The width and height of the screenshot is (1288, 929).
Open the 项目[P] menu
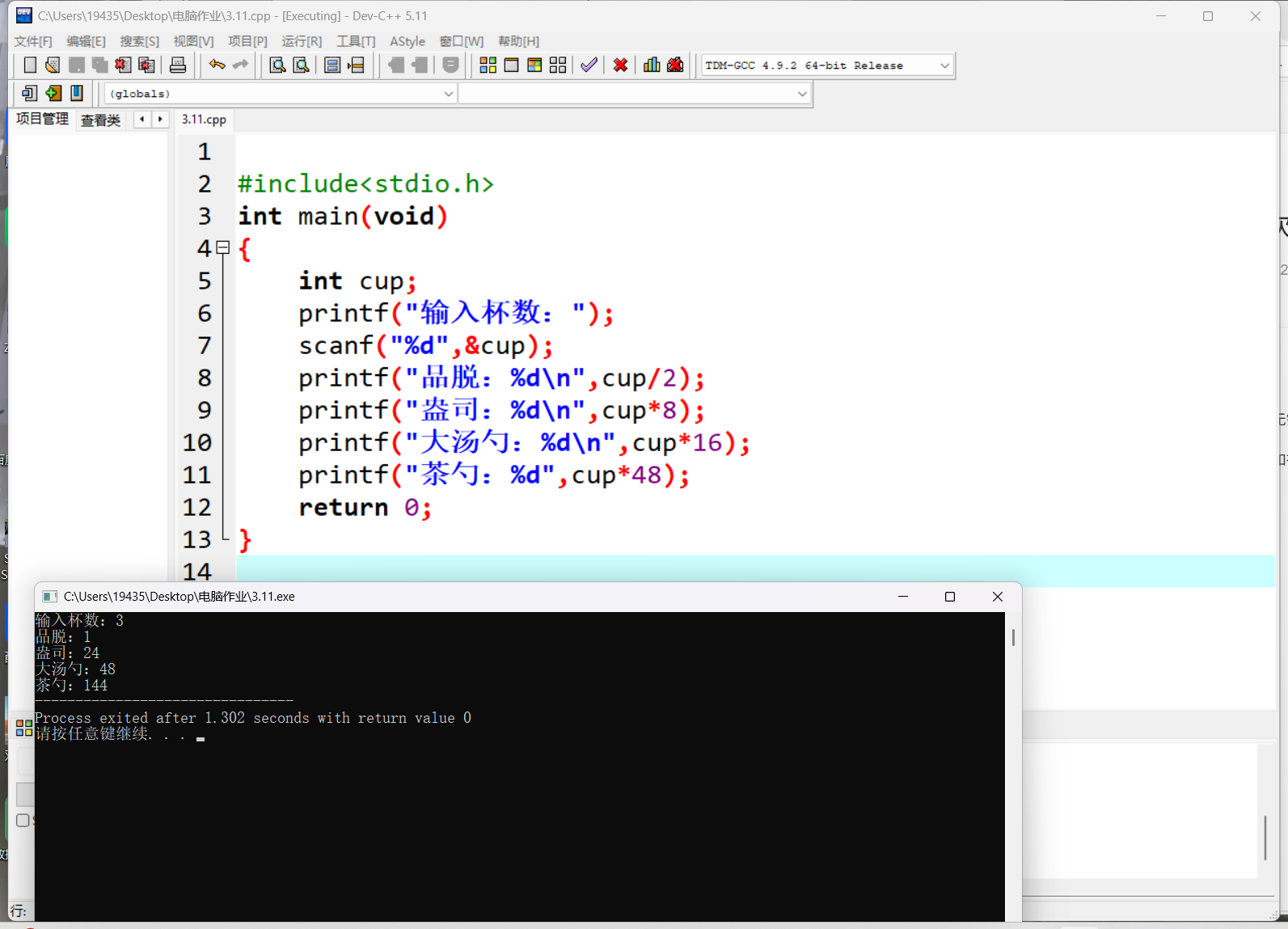click(248, 41)
